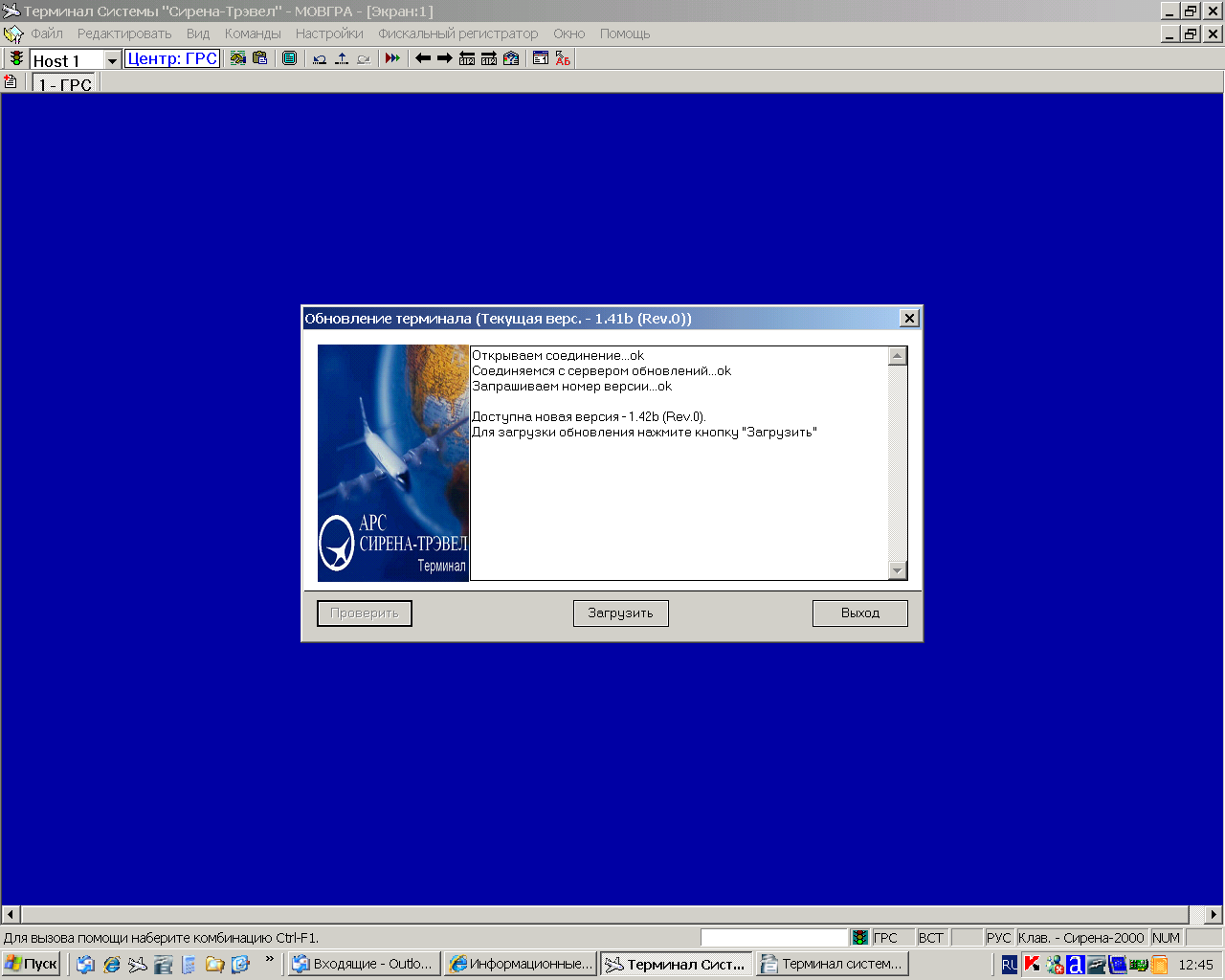Screen dimensions: 1225x980
Task: Open the Вид menu
Action: pyautogui.click(x=198, y=33)
